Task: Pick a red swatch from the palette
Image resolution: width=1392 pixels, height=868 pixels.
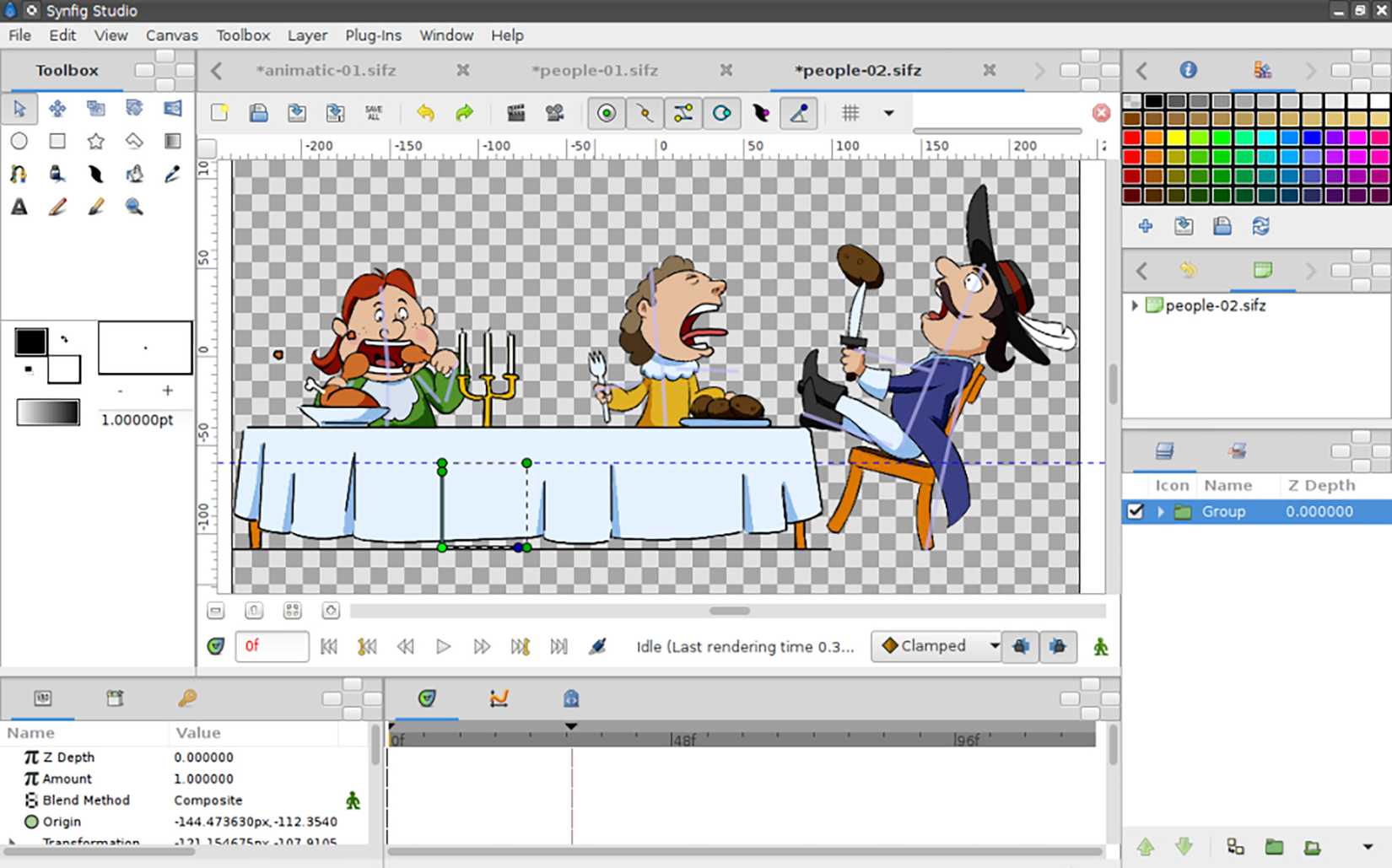Action: 1130,135
